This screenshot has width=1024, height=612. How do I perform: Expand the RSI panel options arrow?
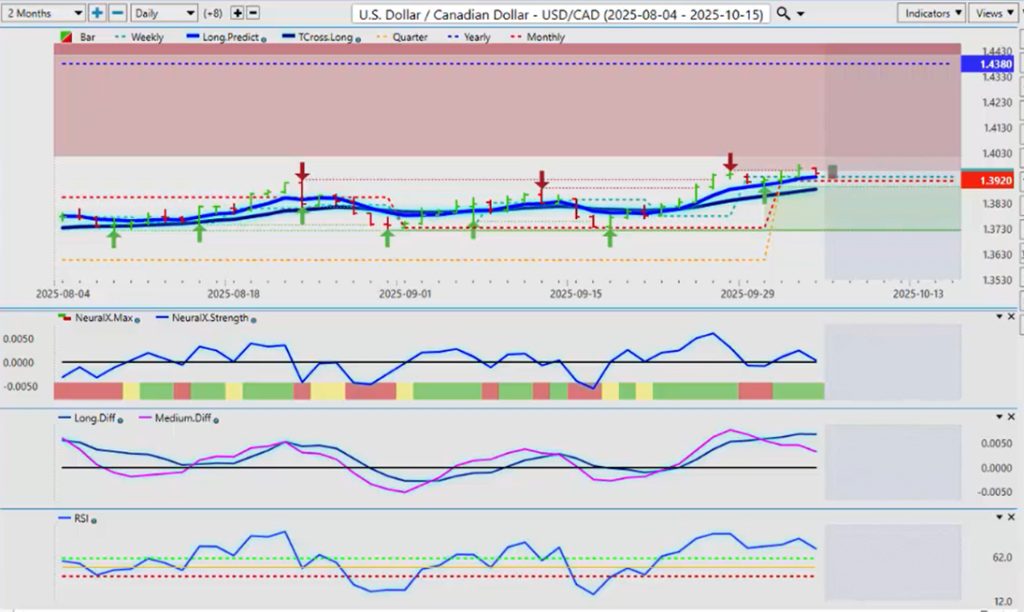(998, 518)
